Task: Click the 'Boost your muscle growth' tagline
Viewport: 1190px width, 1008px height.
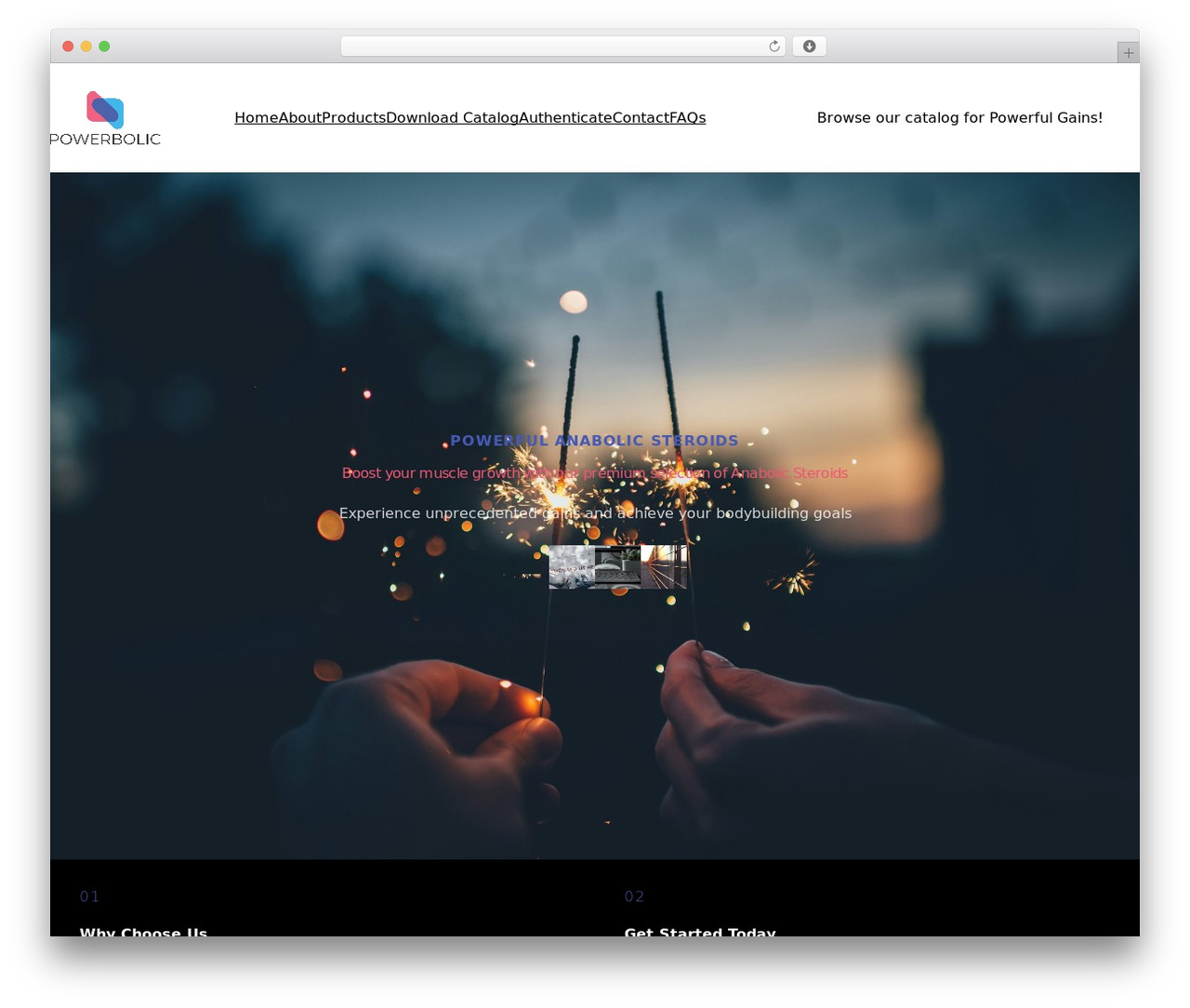Action: (x=595, y=473)
